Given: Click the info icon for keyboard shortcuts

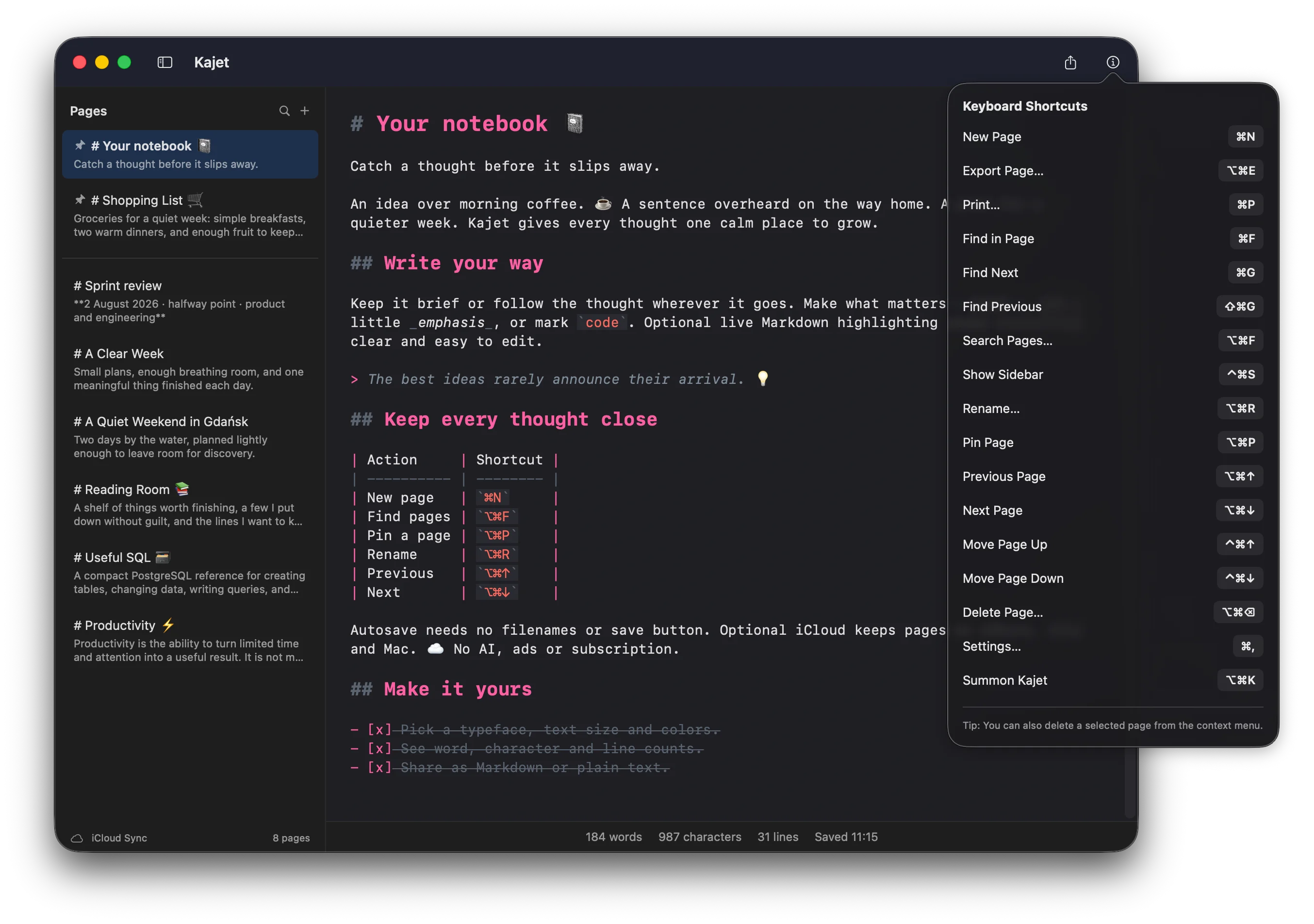Looking at the screenshot, I should 1113,63.
